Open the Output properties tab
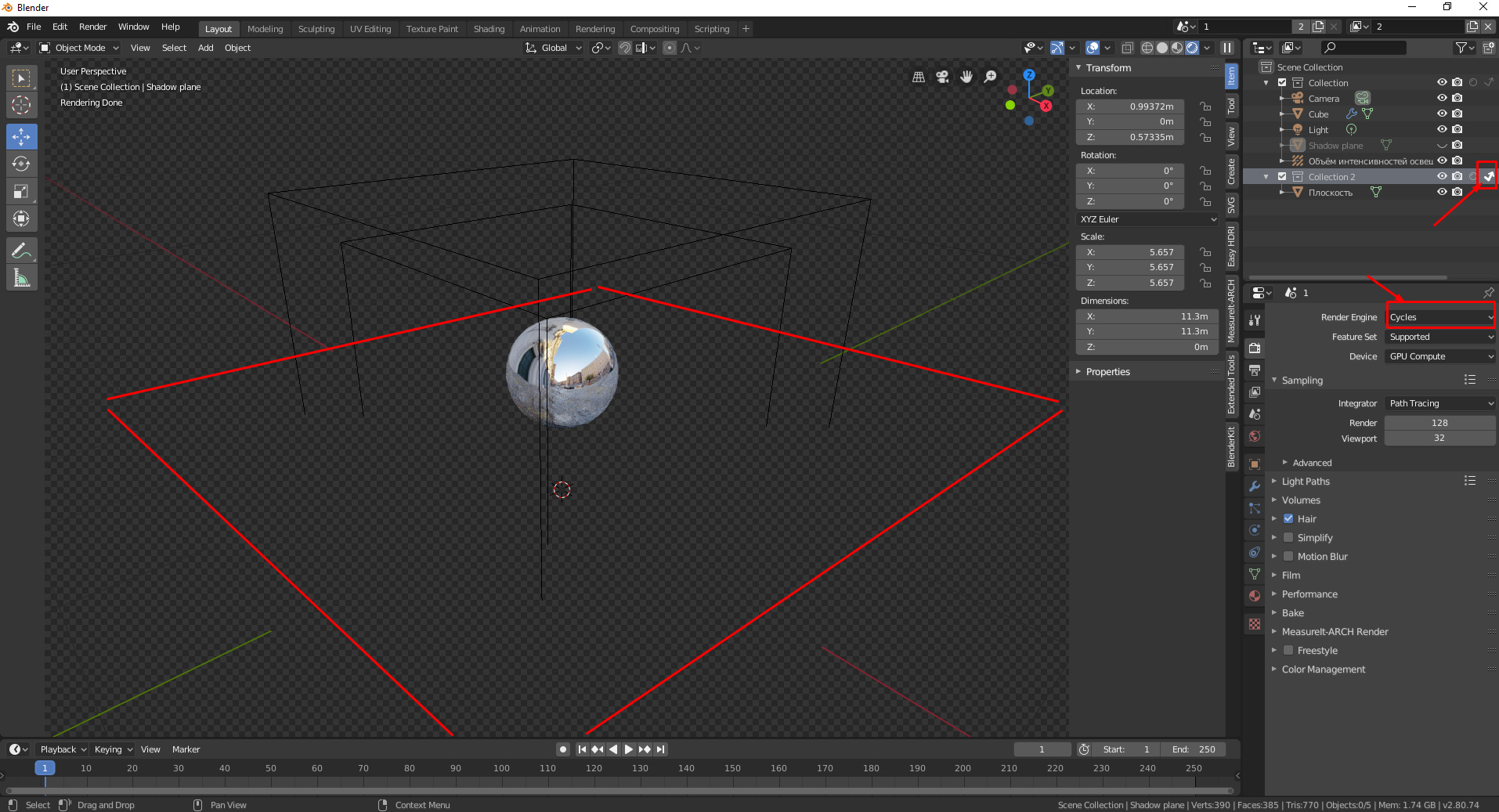Screen dimensions: 1499x812 [x=1255, y=370]
